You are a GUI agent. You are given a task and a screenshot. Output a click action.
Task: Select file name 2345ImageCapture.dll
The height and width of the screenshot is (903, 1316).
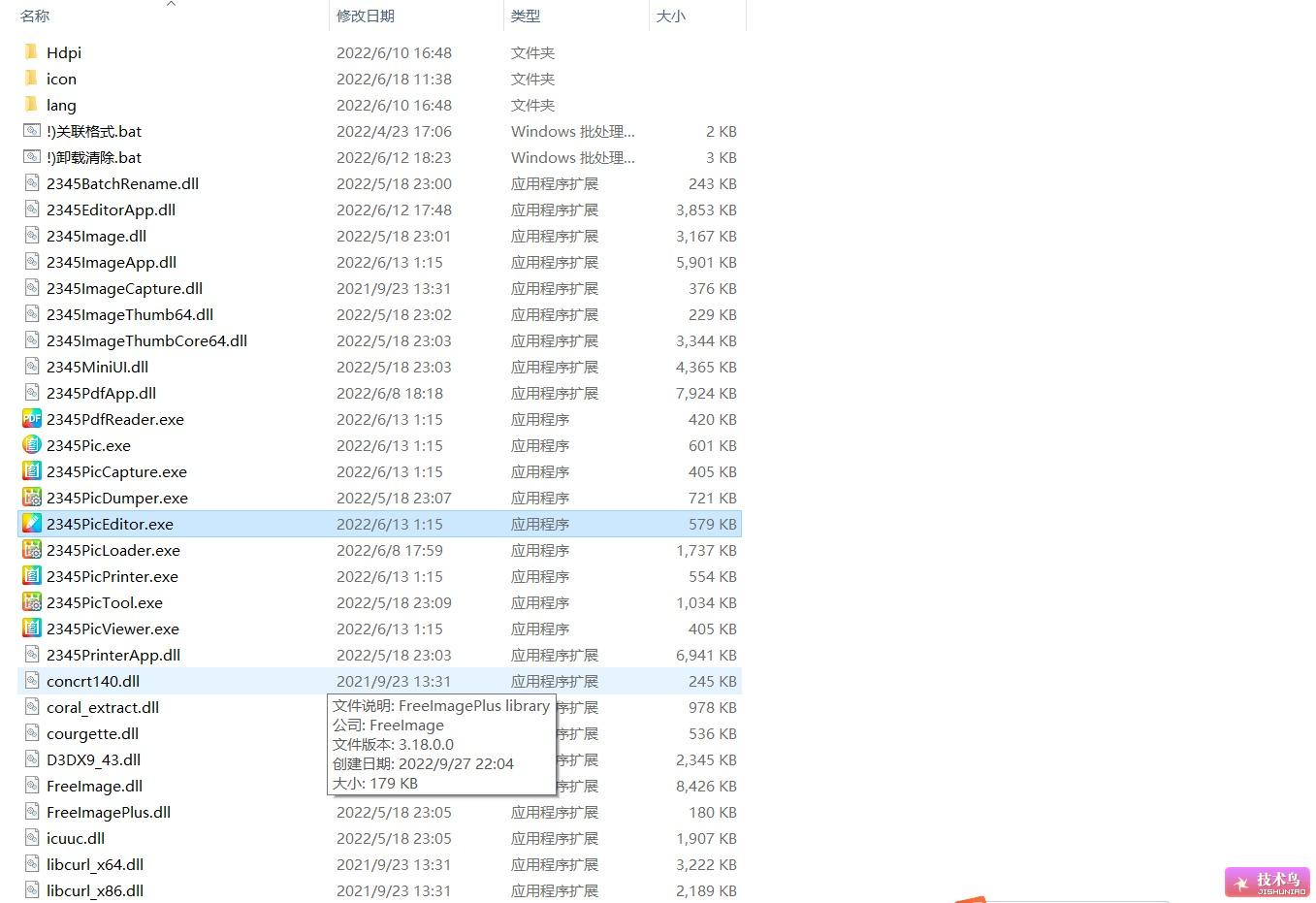[x=124, y=288]
